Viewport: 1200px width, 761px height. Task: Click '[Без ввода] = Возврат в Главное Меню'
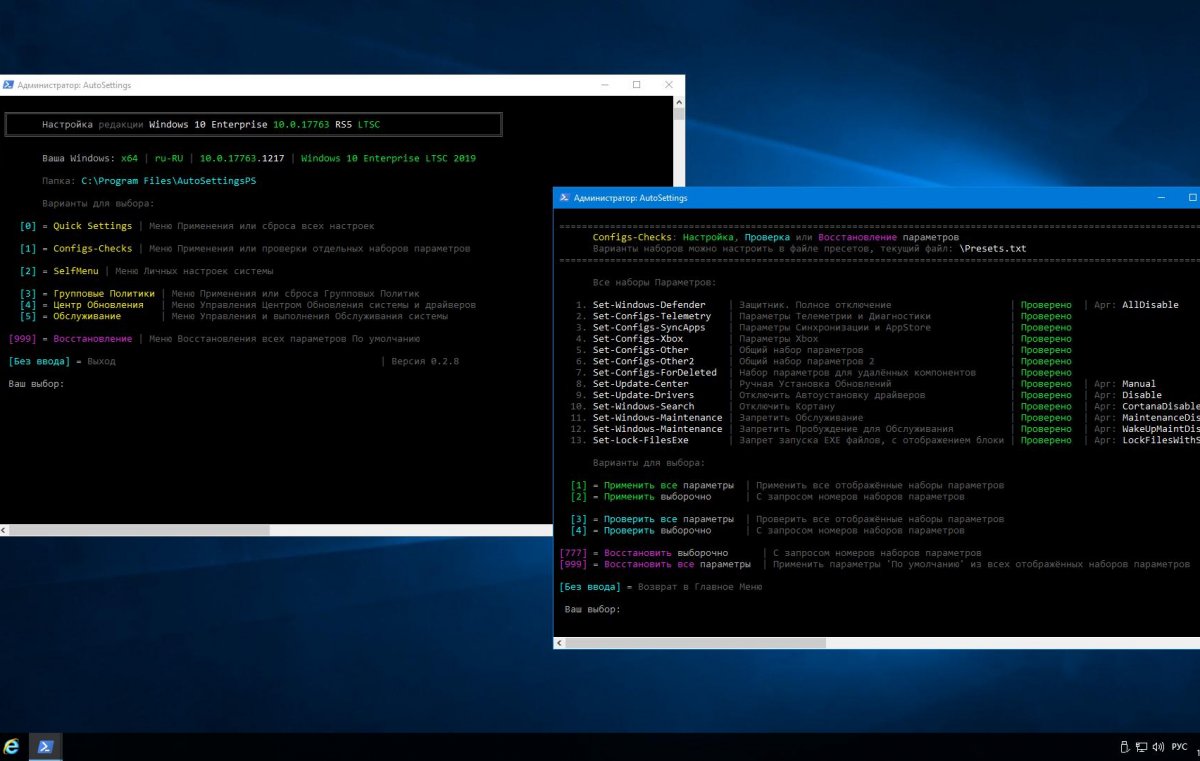tap(660, 587)
